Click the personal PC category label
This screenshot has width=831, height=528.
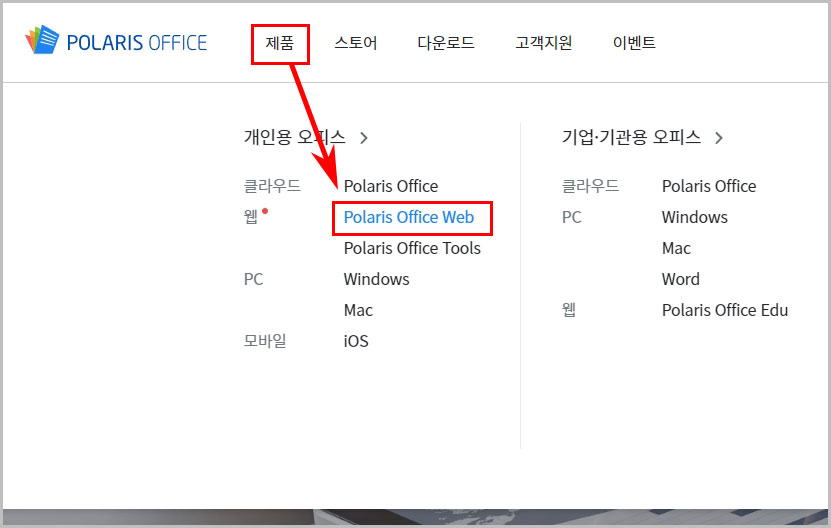[253, 279]
